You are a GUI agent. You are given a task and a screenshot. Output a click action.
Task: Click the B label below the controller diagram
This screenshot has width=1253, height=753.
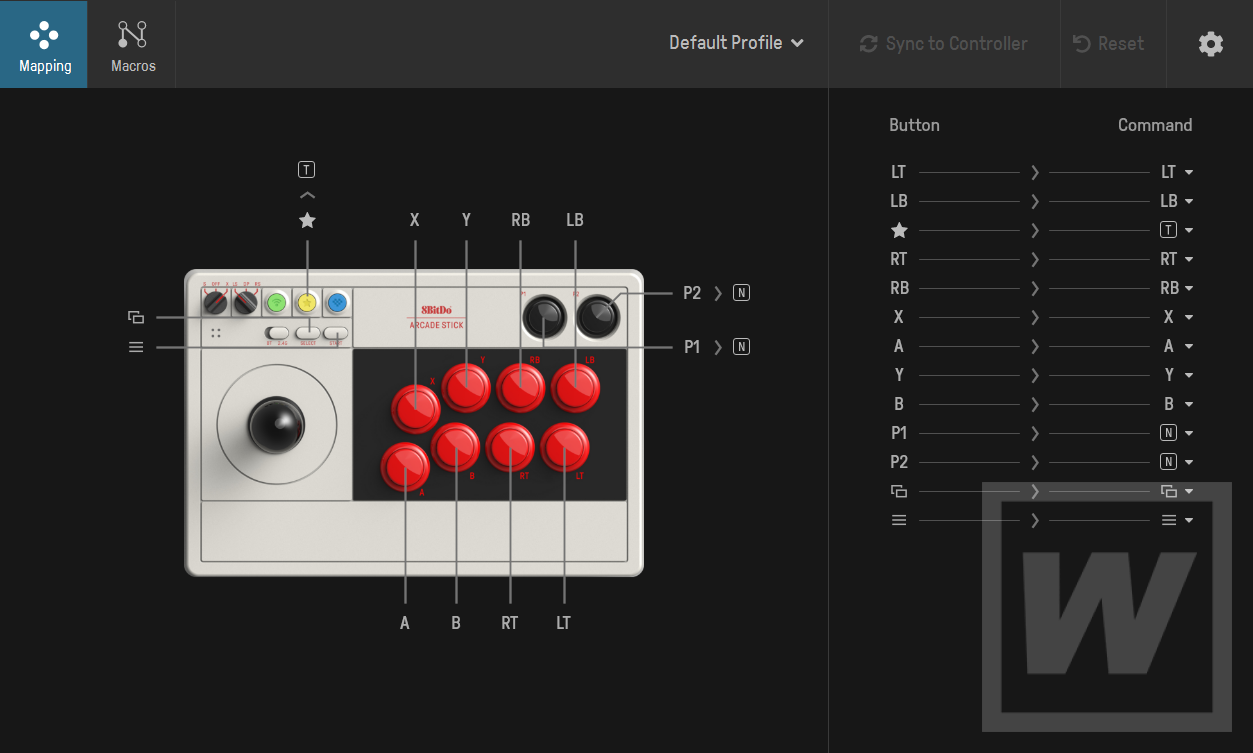456,623
